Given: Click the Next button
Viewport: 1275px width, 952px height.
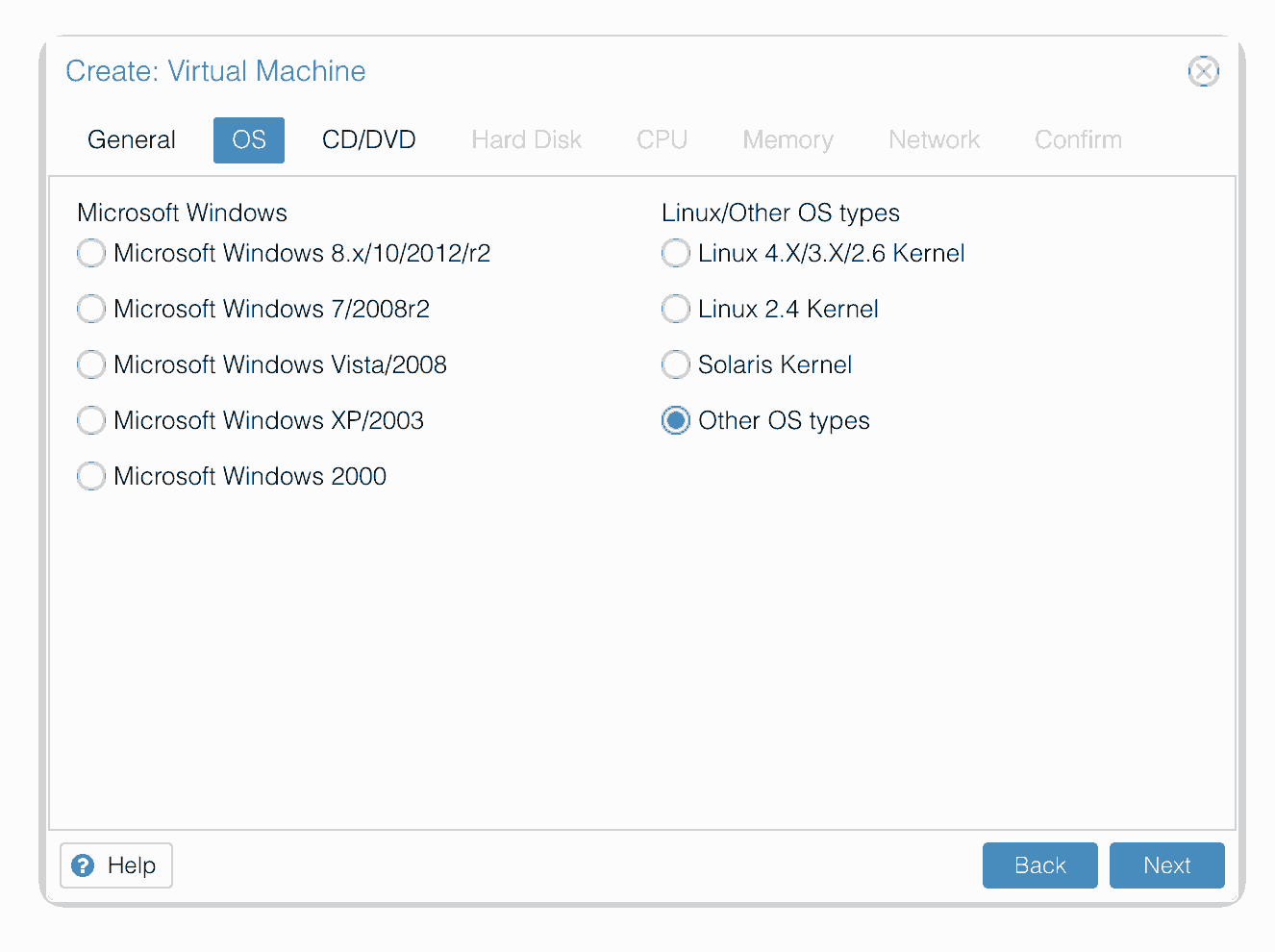Looking at the screenshot, I should click(1167, 865).
